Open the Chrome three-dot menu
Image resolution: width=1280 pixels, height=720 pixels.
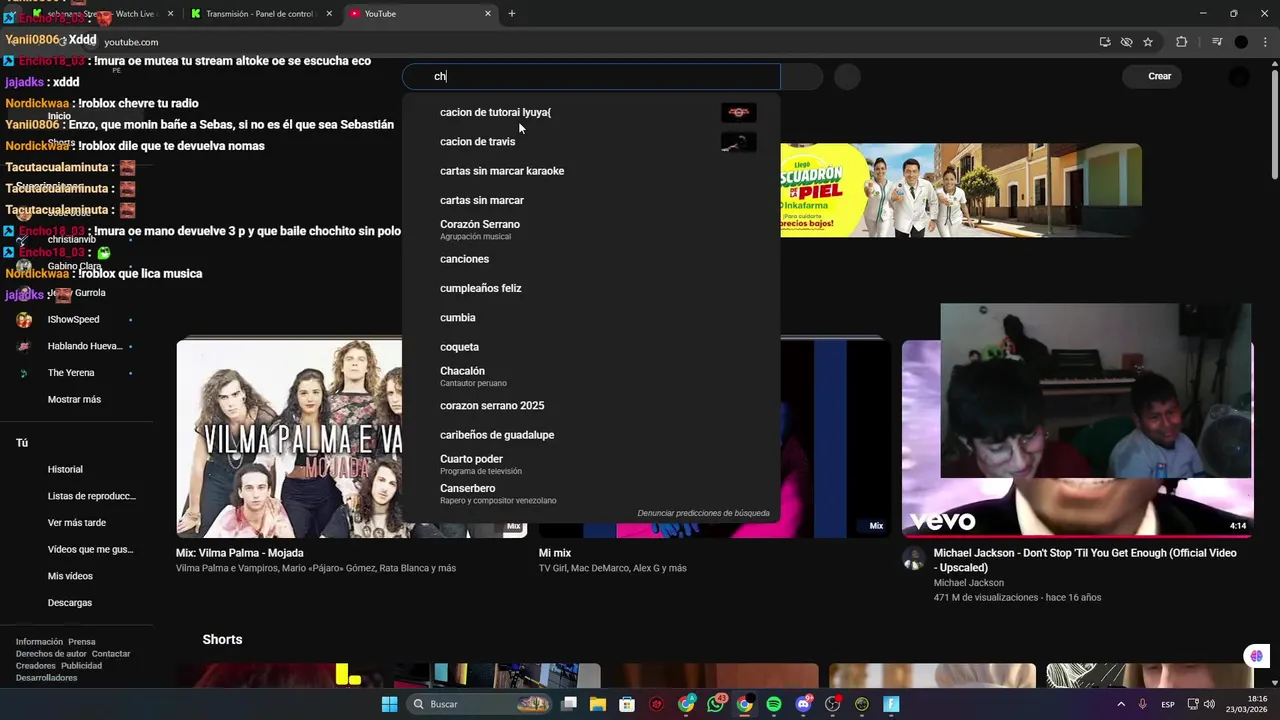point(1265,42)
